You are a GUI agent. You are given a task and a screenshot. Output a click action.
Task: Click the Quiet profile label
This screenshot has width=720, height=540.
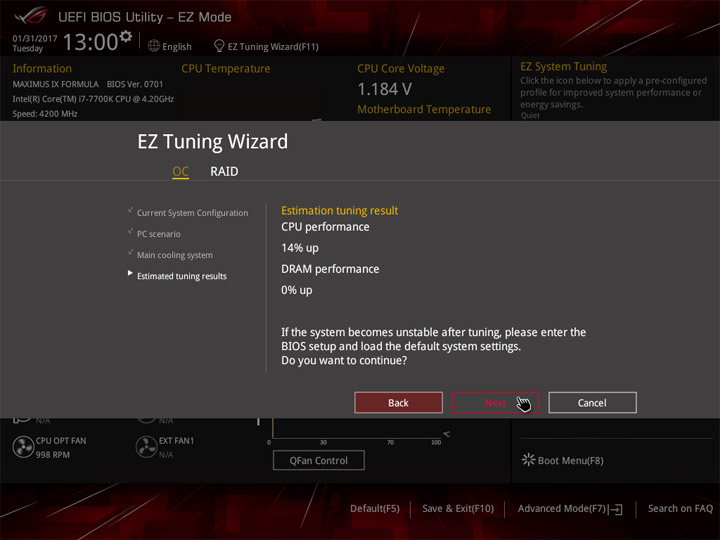[530, 116]
